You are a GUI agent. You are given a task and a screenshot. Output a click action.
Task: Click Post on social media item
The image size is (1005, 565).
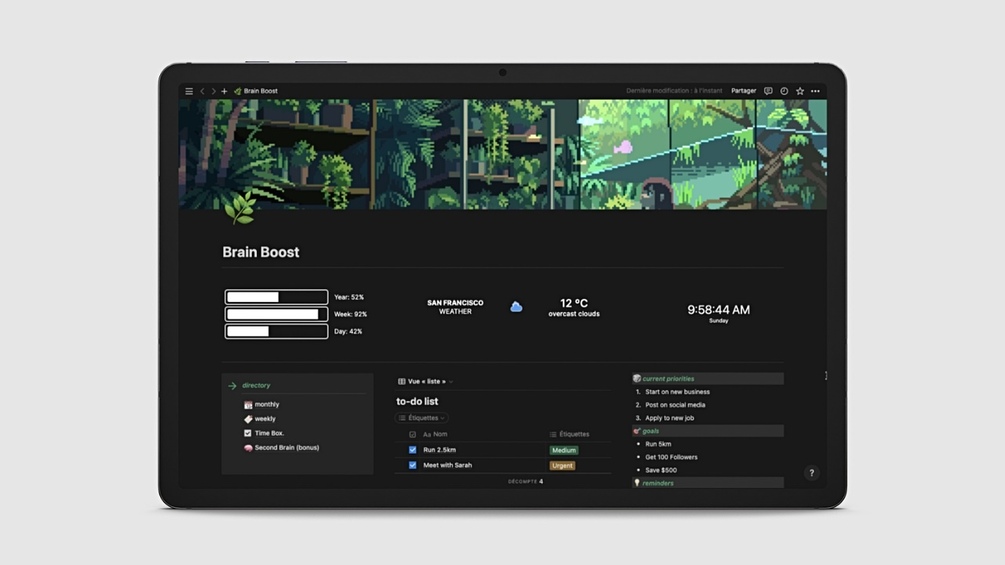[675, 405]
